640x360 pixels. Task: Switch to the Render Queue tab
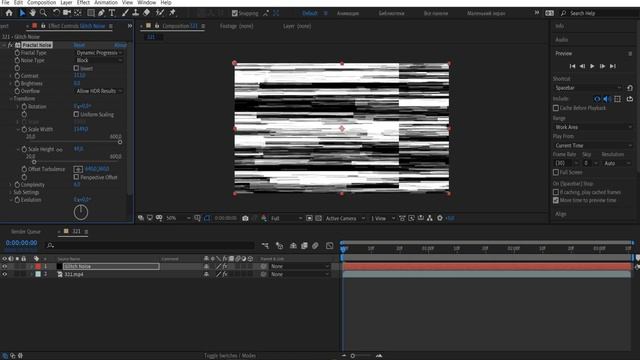coord(26,231)
